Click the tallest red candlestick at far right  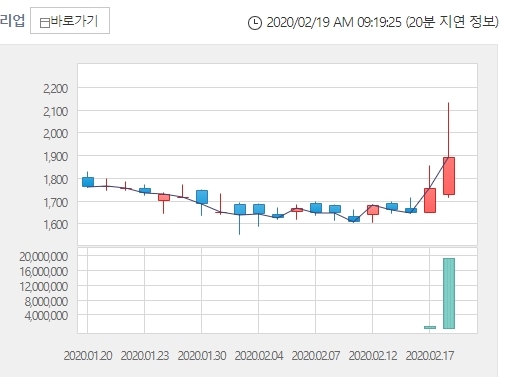pyautogui.click(x=449, y=176)
